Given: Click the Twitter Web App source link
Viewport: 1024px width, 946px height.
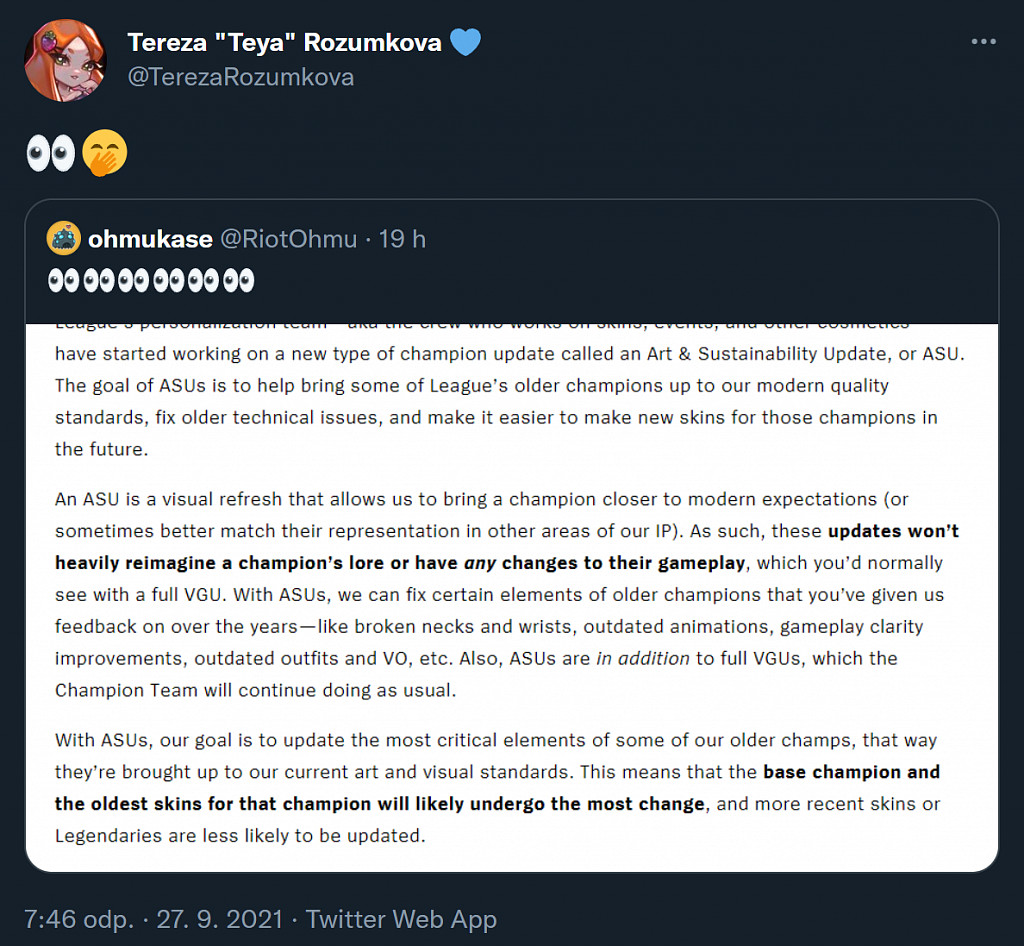Looking at the screenshot, I should coord(401,919).
